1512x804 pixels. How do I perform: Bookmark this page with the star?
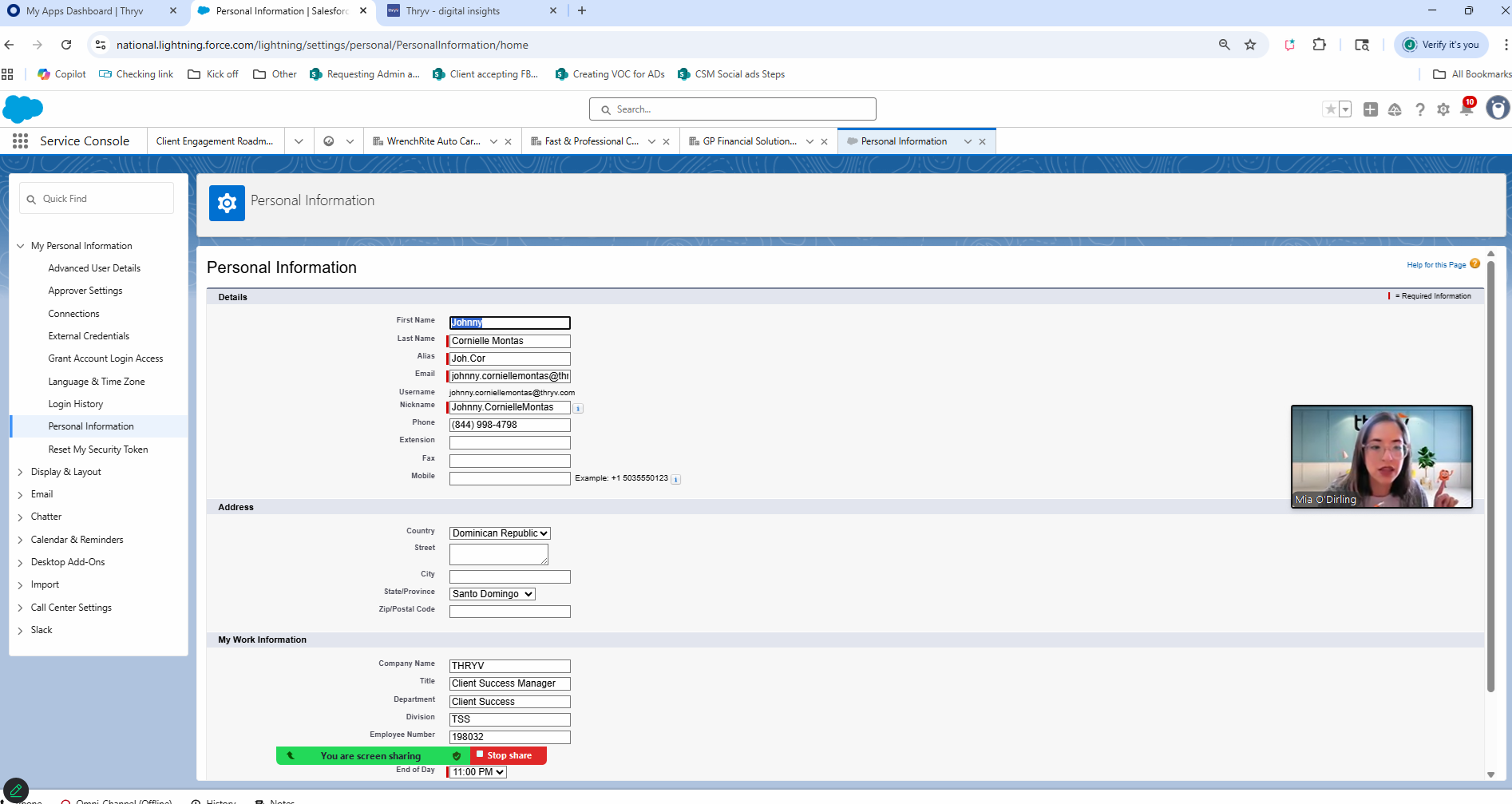coord(1250,45)
